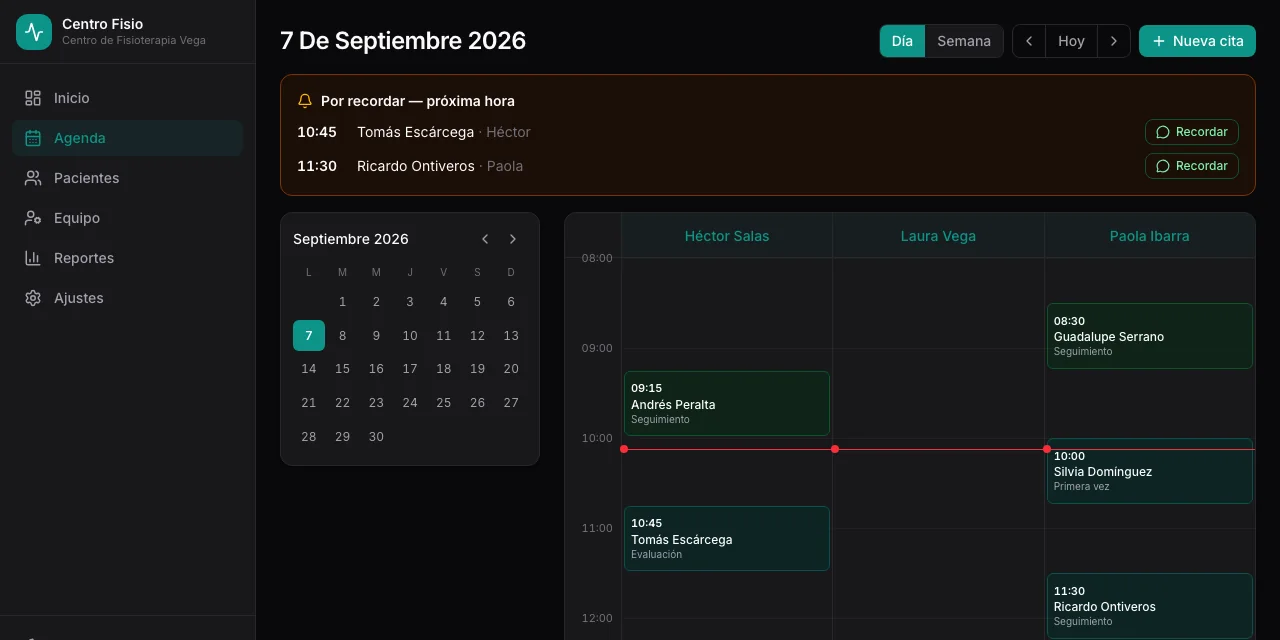
Task: Show previous month in mini calendar
Action: coord(485,239)
